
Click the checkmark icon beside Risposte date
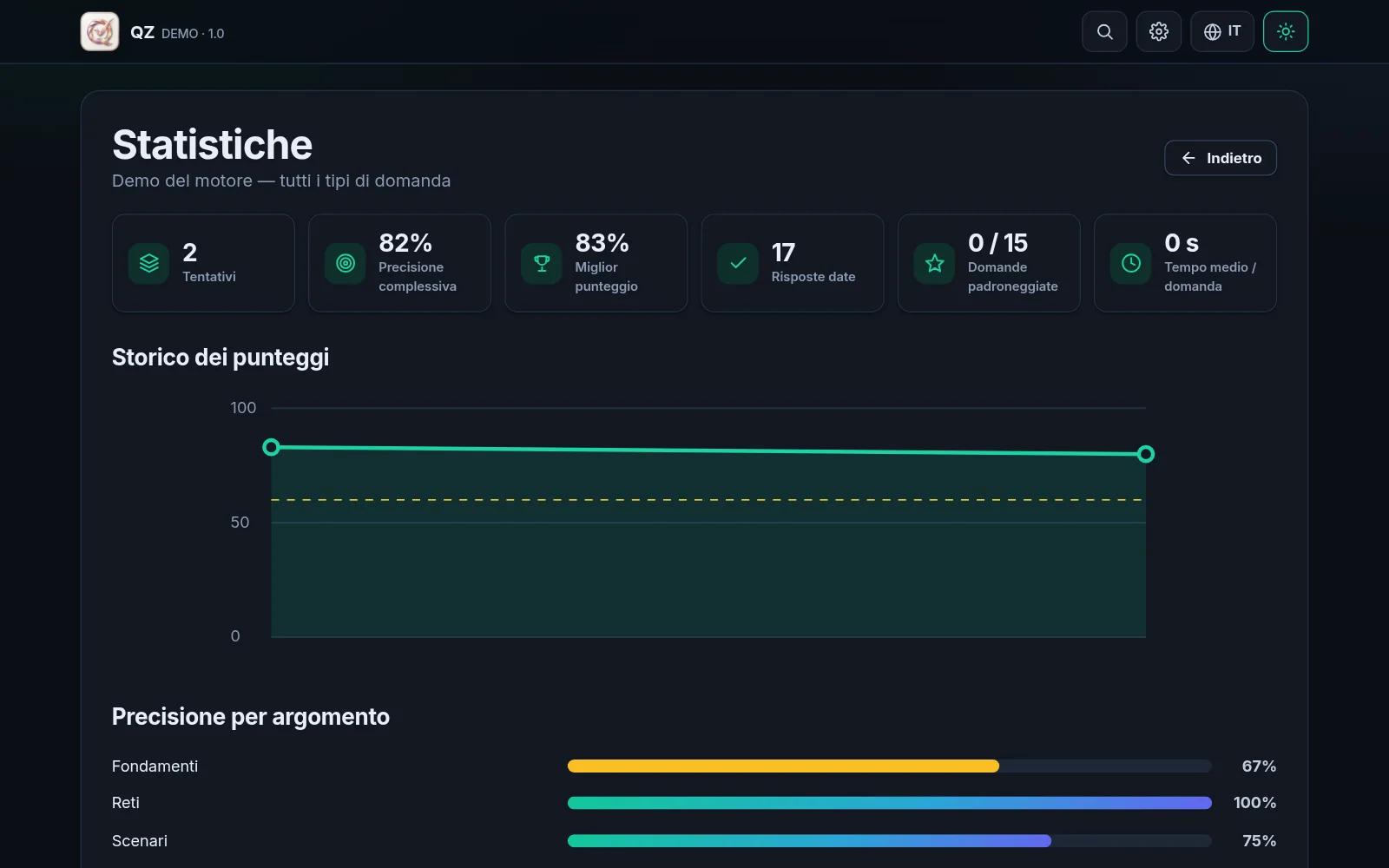[738, 263]
